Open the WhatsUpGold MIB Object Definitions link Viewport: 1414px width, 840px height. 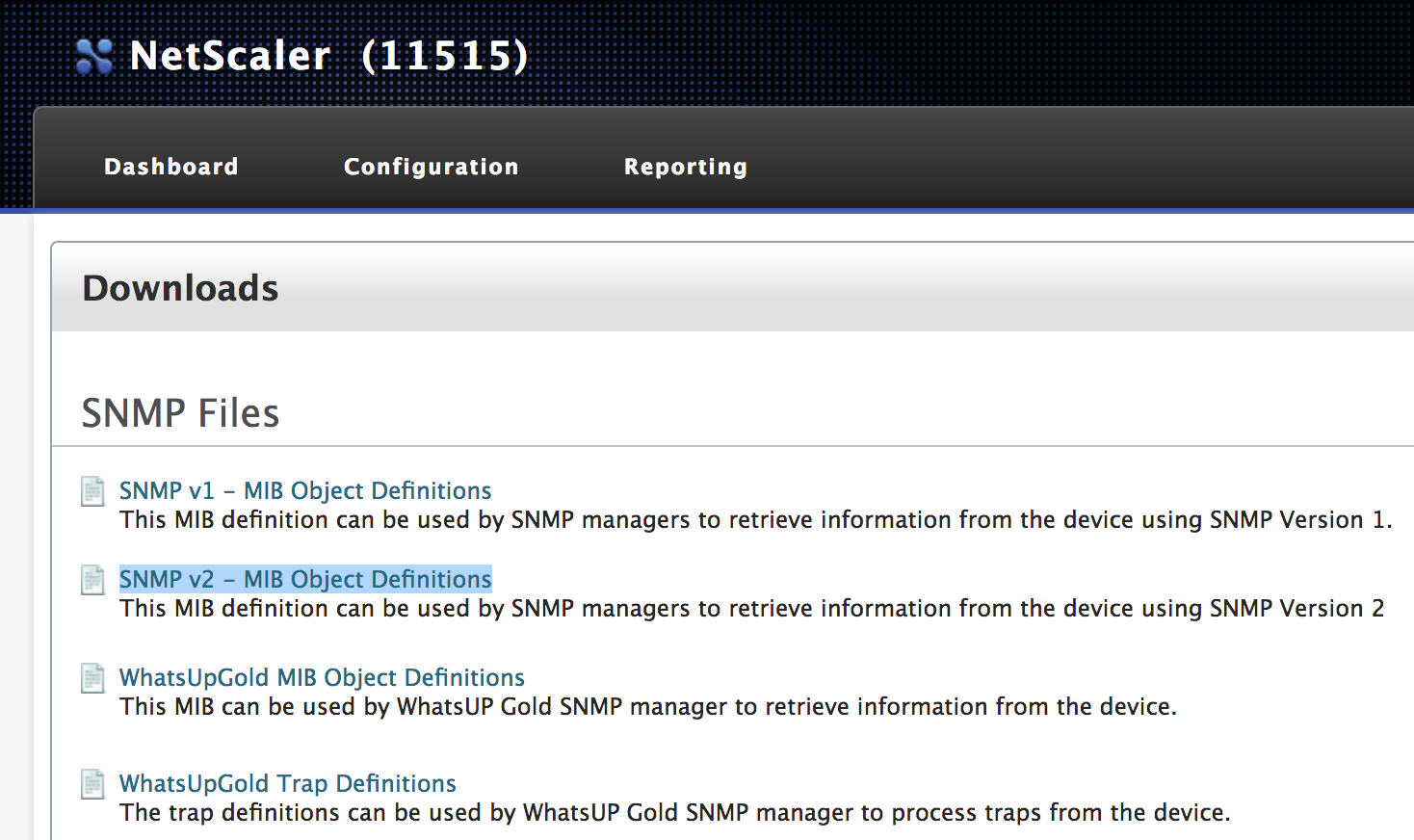click(x=322, y=677)
